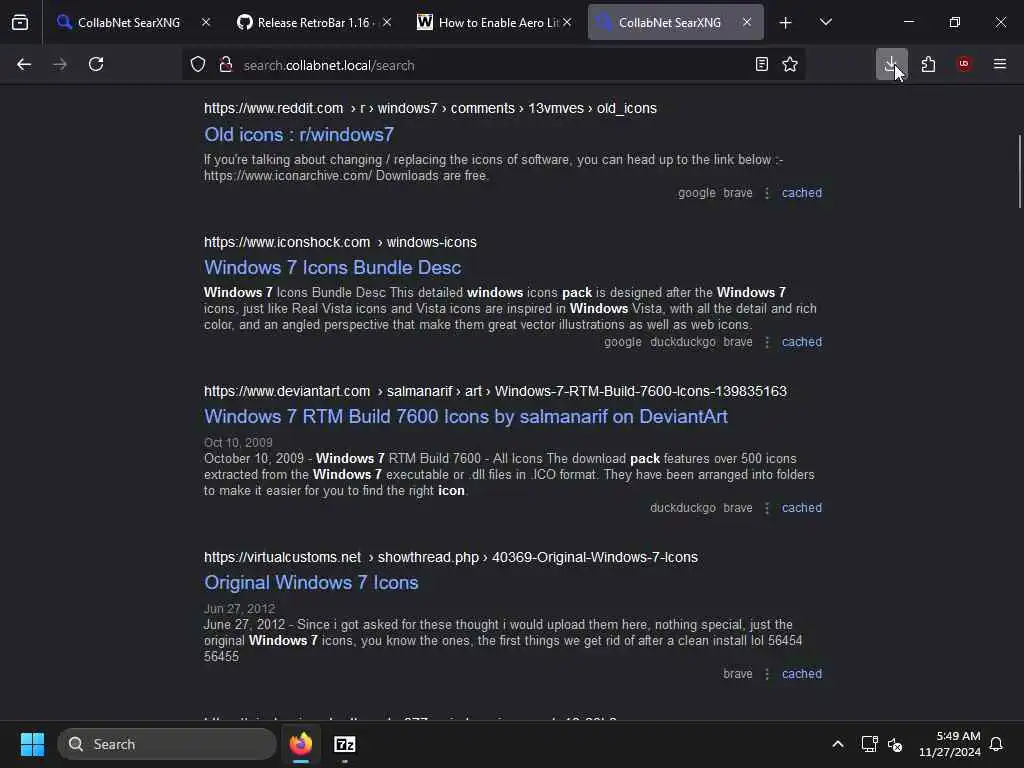The image size is (1024, 768).
Task: Open the Extensions puzzle icon
Action: point(928,65)
